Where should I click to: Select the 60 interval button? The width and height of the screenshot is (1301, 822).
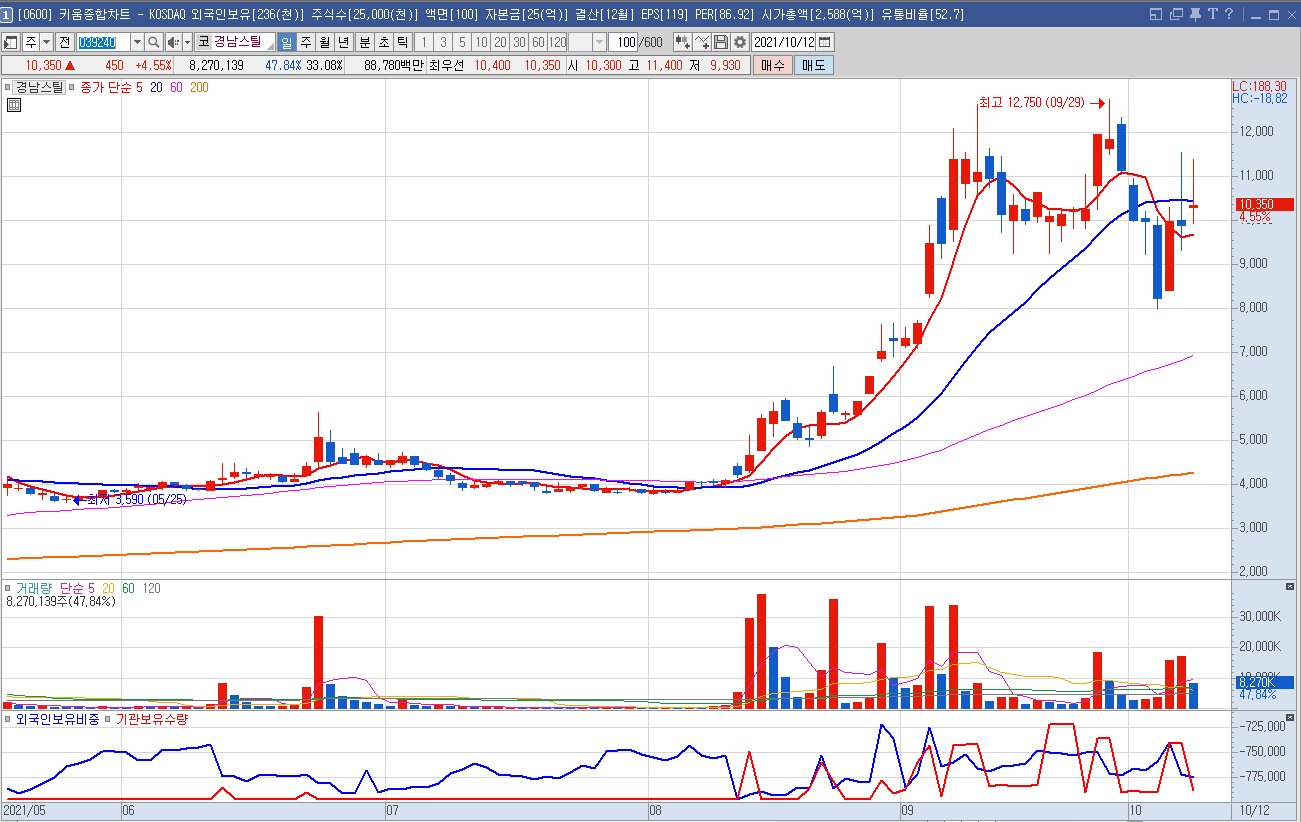point(538,42)
